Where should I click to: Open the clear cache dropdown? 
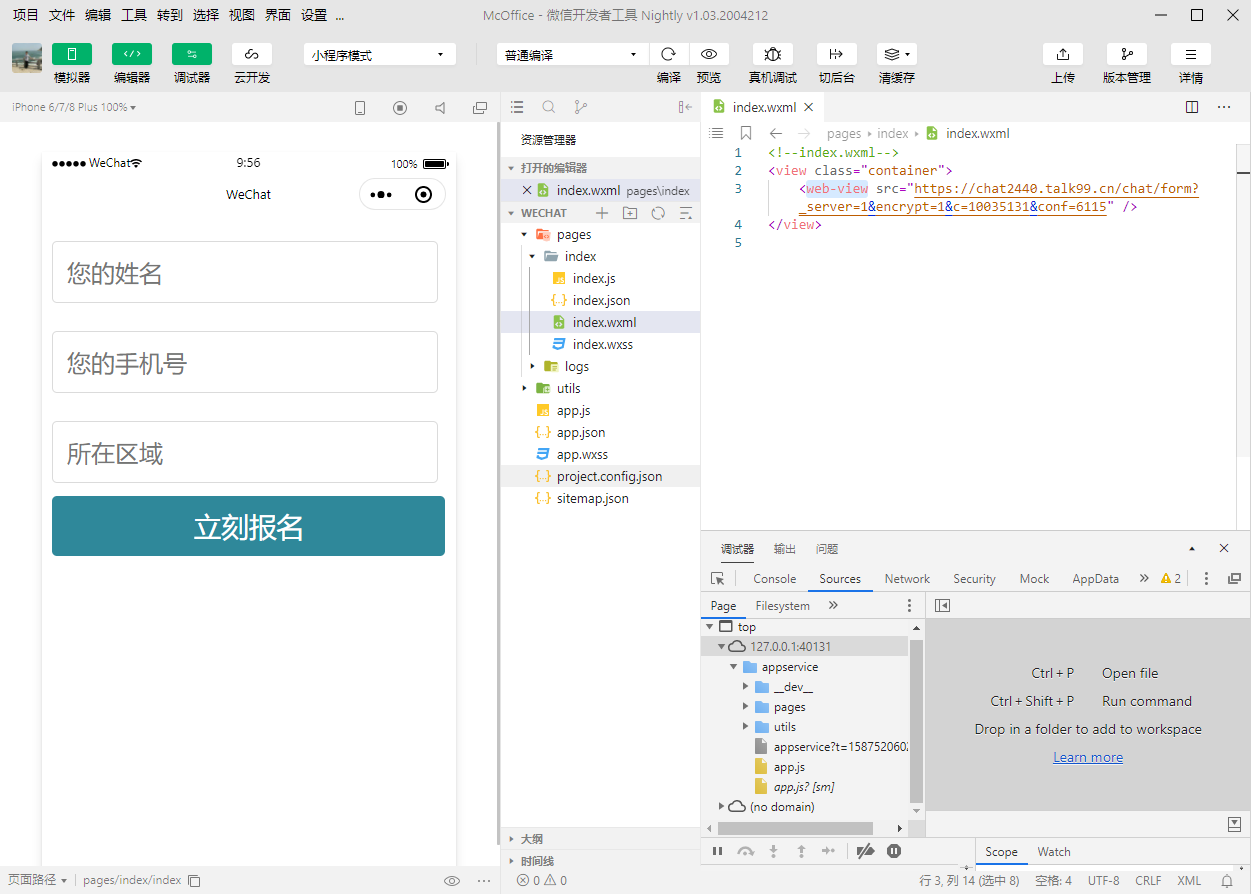(897, 54)
